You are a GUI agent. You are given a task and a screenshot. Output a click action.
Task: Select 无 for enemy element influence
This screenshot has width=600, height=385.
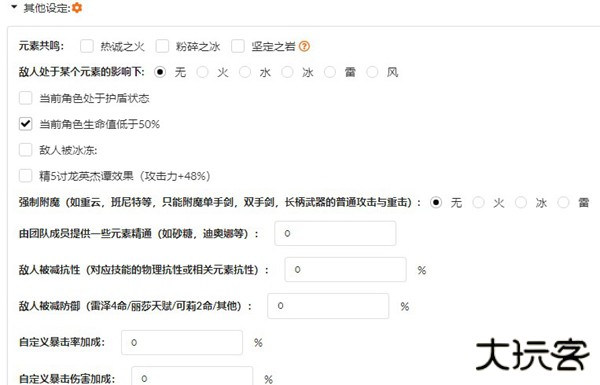(x=160, y=72)
